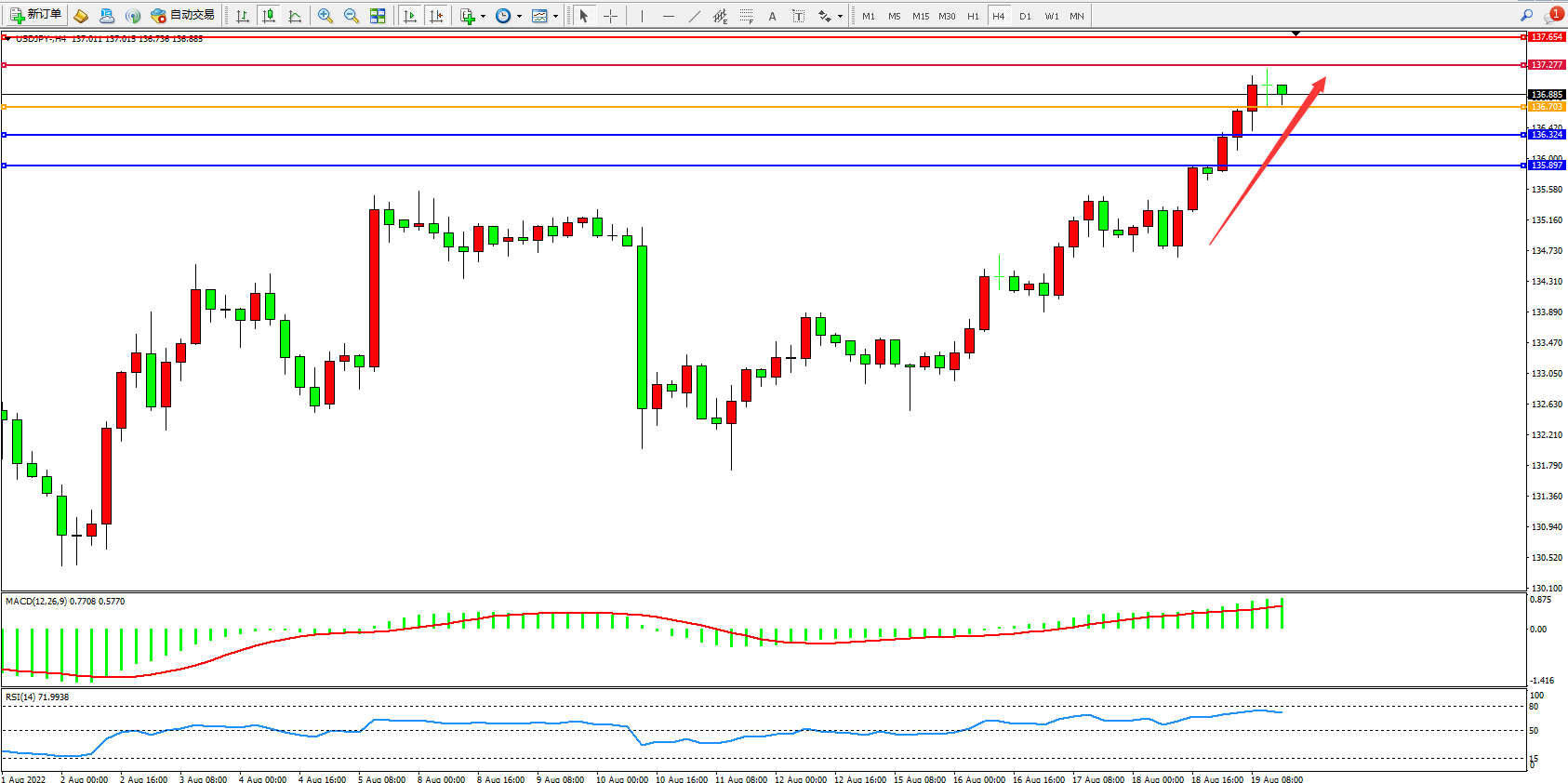Choose the equidistant channel tool
Image resolution: width=1568 pixels, height=783 pixels.
click(720, 16)
